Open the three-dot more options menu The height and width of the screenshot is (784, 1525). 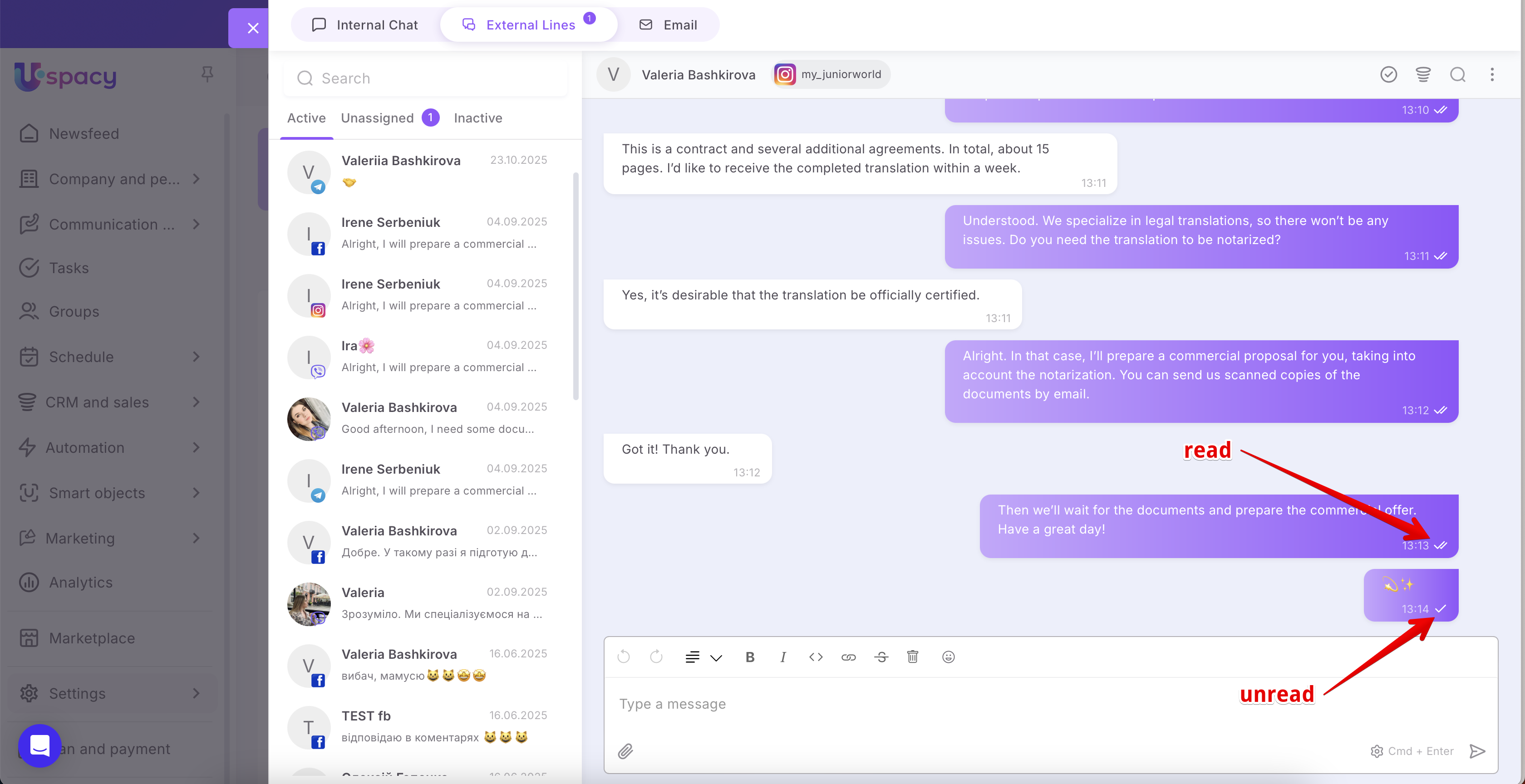(1492, 74)
